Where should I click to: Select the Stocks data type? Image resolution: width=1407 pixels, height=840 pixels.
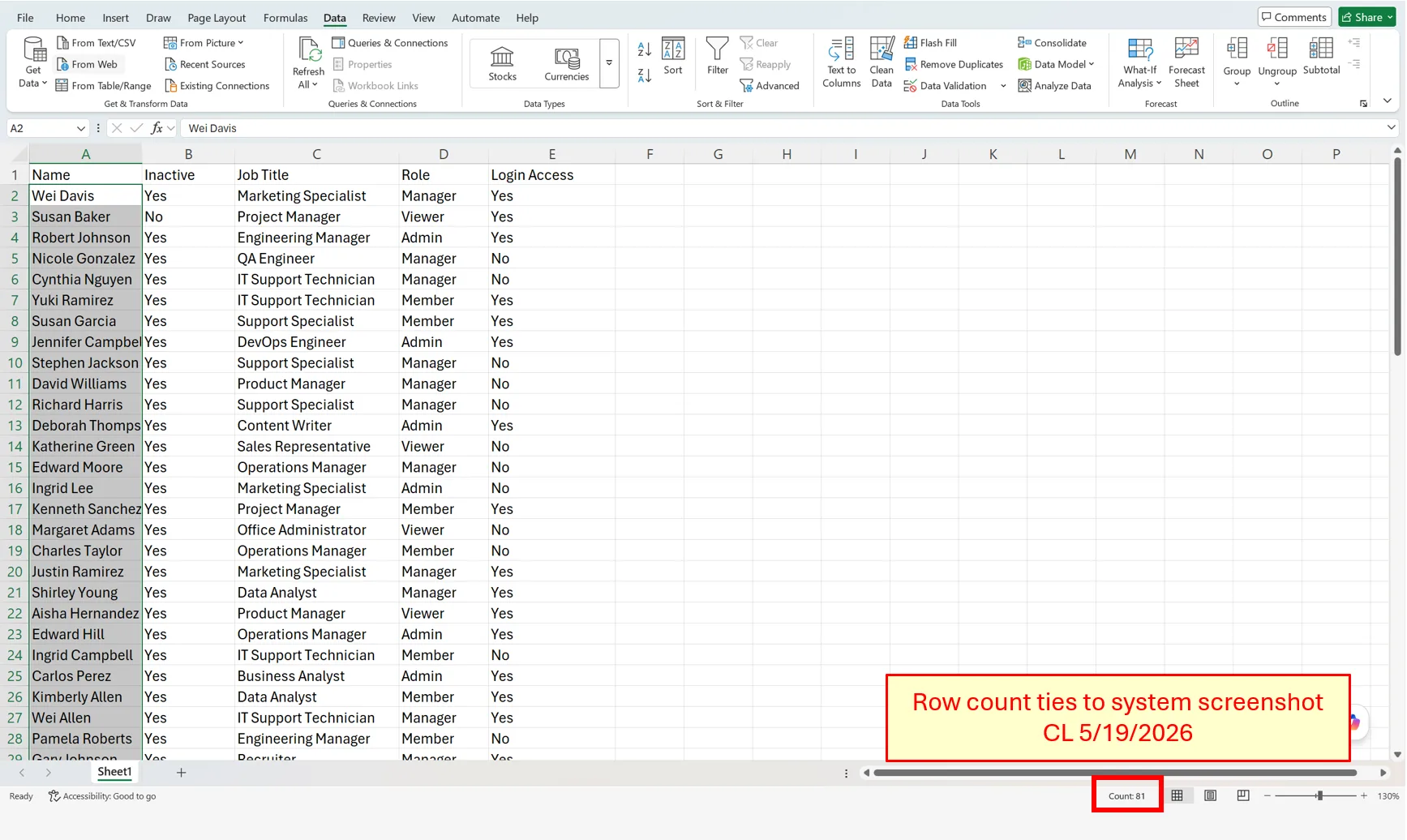(502, 63)
